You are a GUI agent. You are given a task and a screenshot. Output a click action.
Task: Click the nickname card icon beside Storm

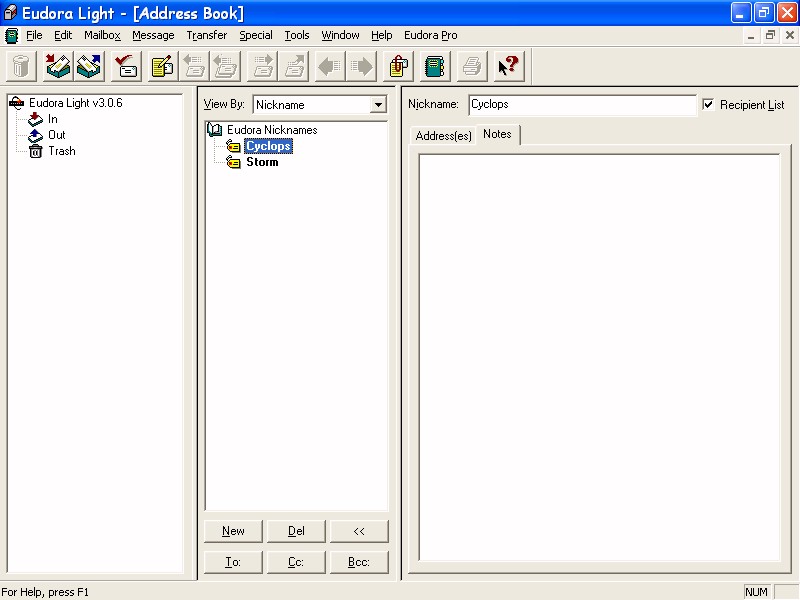click(233, 162)
